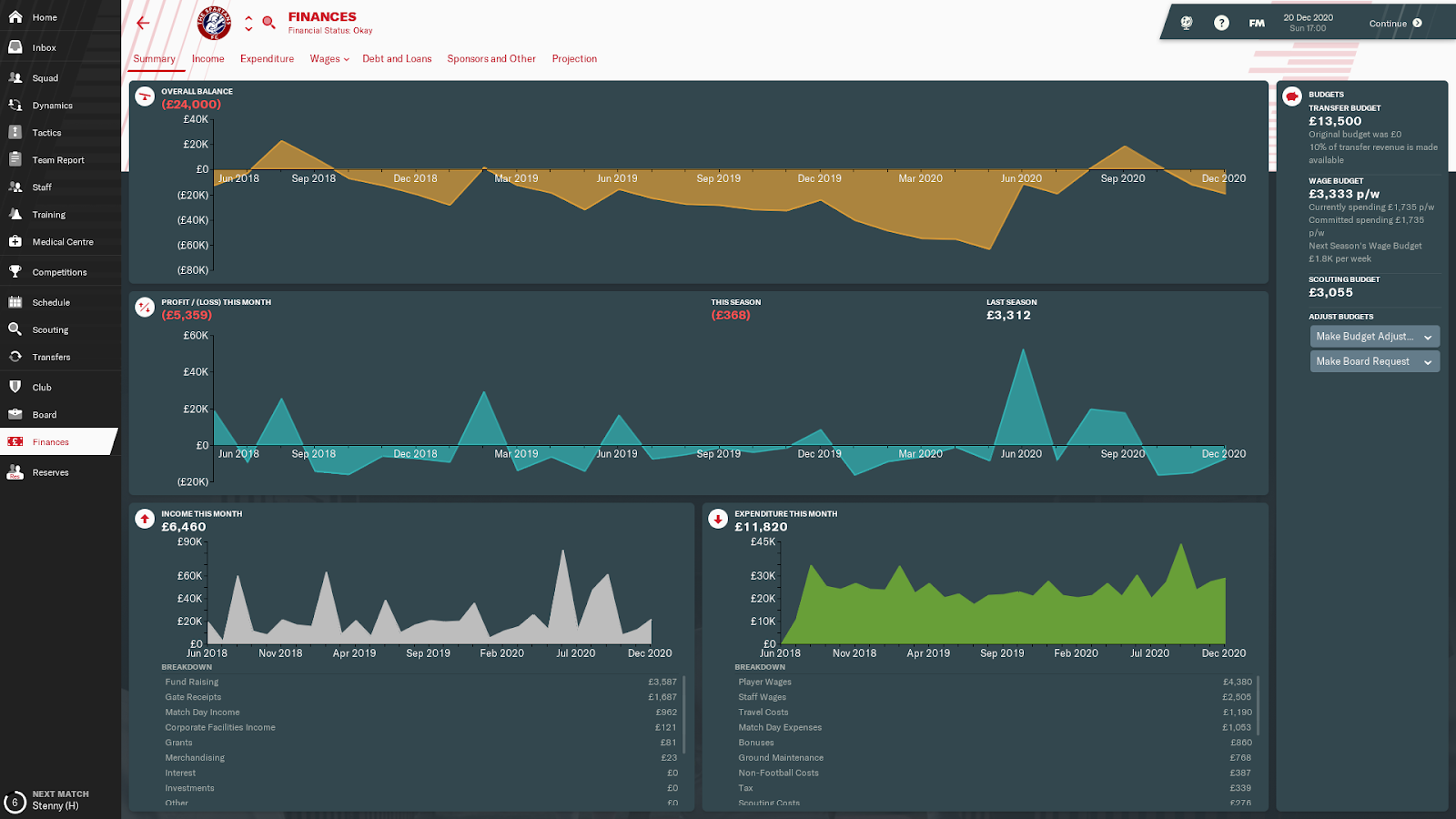This screenshot has height=819, width=1456.
Task: Switch to the Income tab
Action: [x=207, y=59]
